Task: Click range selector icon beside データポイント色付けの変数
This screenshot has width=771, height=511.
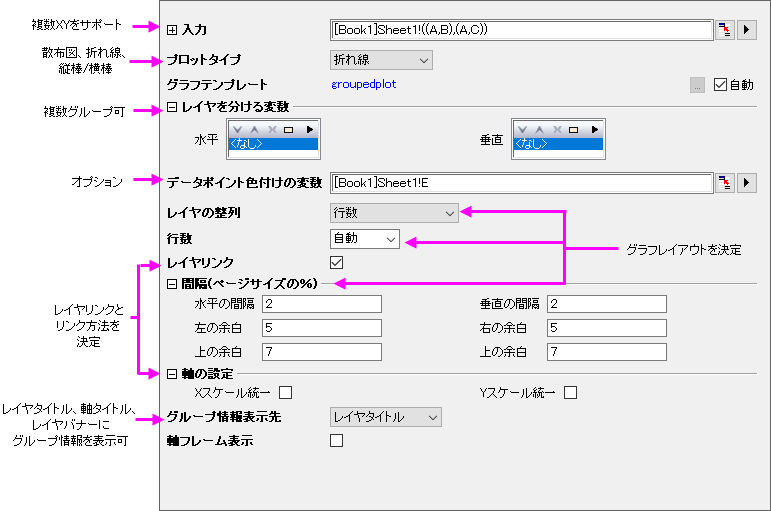Action: point(725,183)
